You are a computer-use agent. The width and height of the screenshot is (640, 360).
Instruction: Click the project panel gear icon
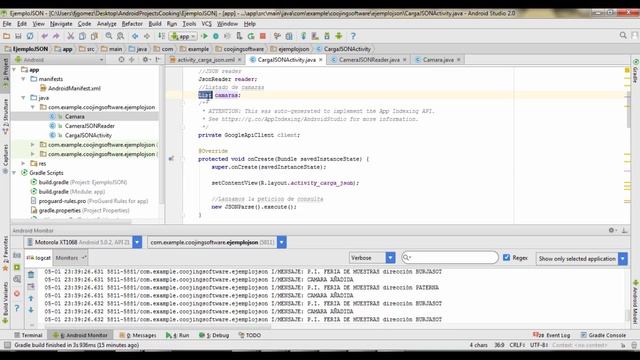click(146, 60)
